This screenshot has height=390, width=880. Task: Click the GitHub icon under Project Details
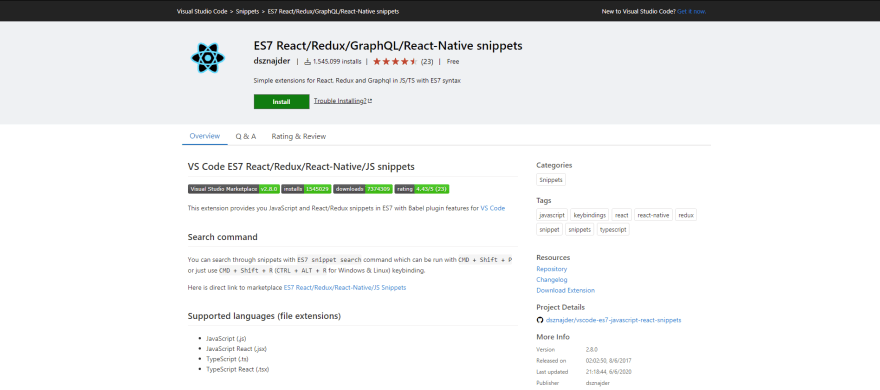540,320
